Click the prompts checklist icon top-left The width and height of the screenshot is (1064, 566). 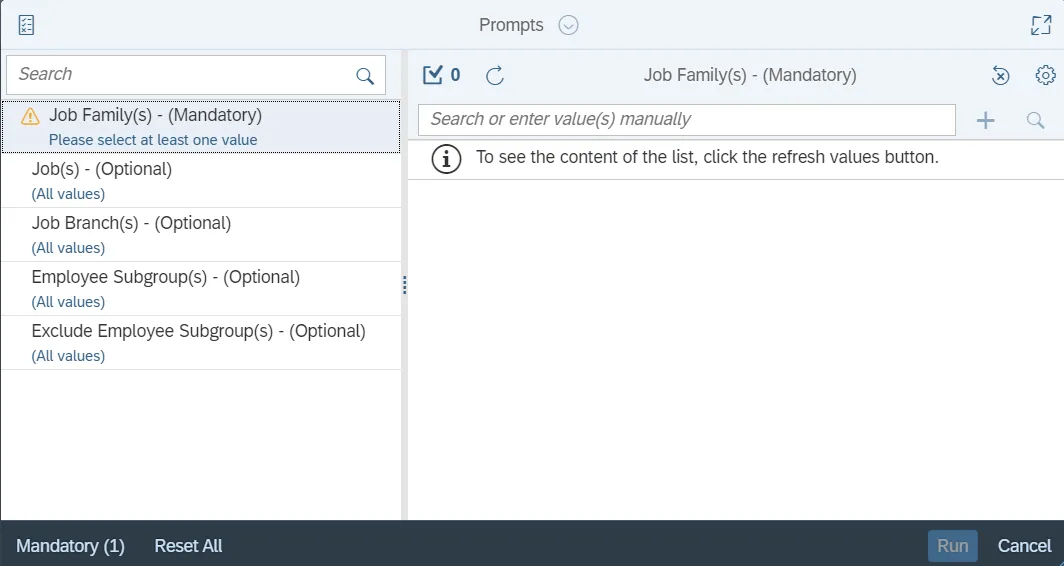[x=27, y=25]
